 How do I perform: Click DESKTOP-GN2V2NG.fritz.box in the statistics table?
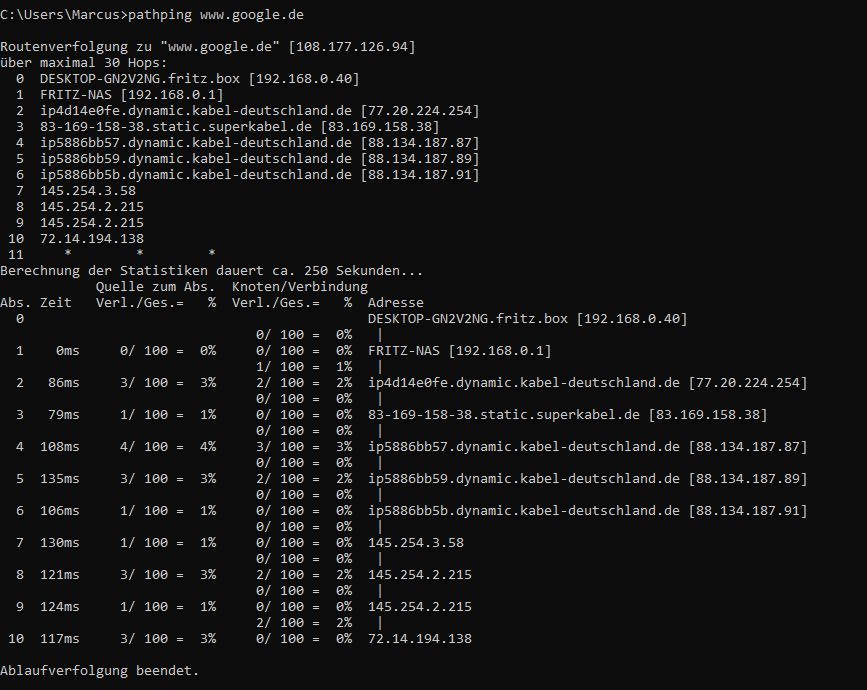coord(470,319)
